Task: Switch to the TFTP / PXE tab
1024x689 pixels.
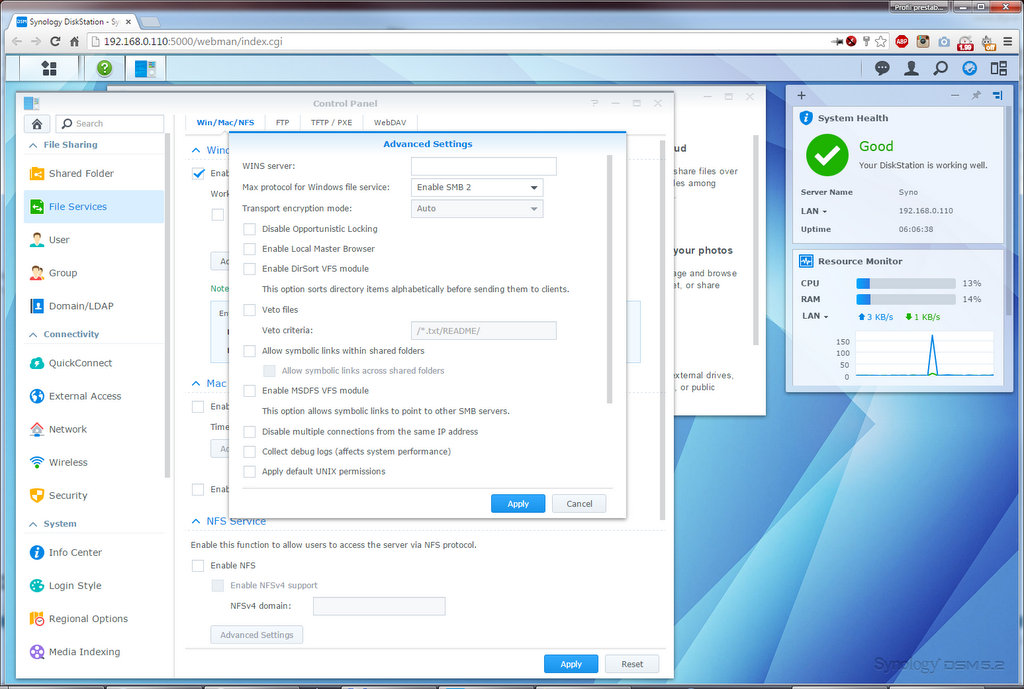Action: (331, 123)
